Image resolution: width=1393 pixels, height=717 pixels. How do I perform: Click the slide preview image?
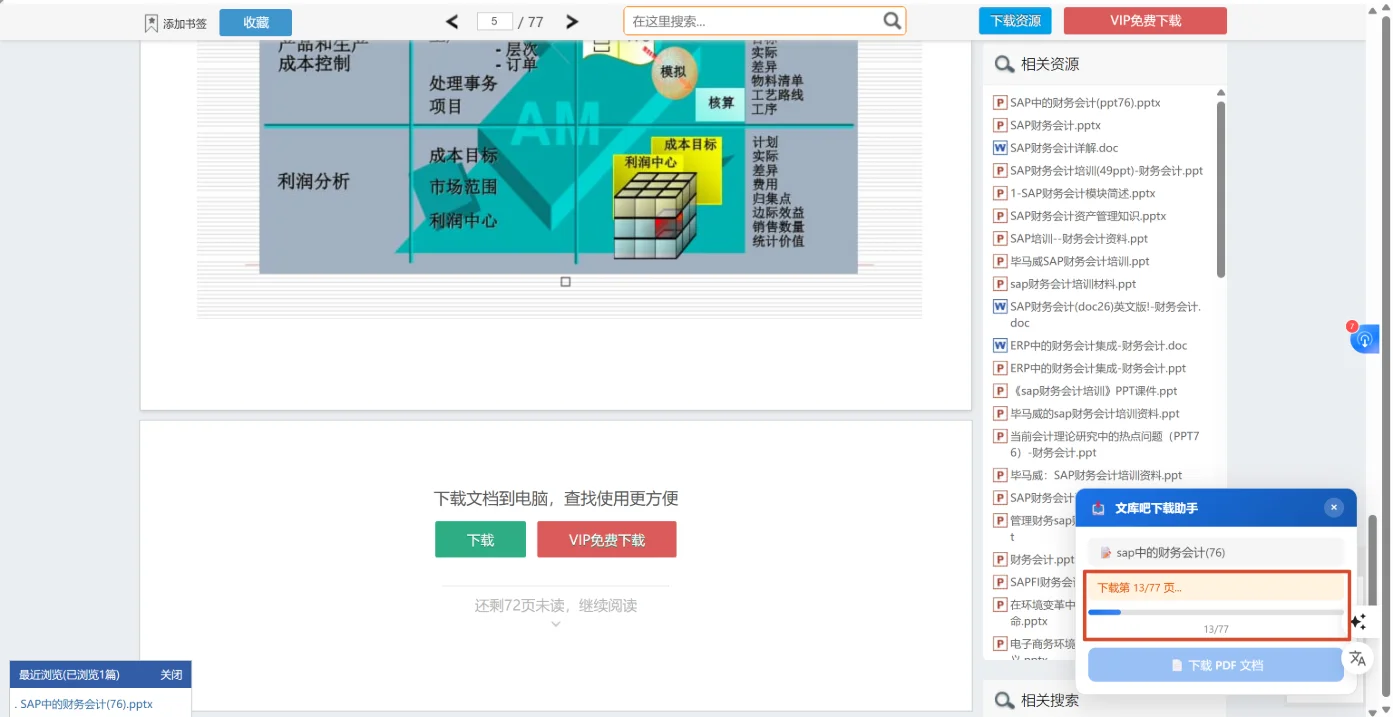tap(558, 157)
